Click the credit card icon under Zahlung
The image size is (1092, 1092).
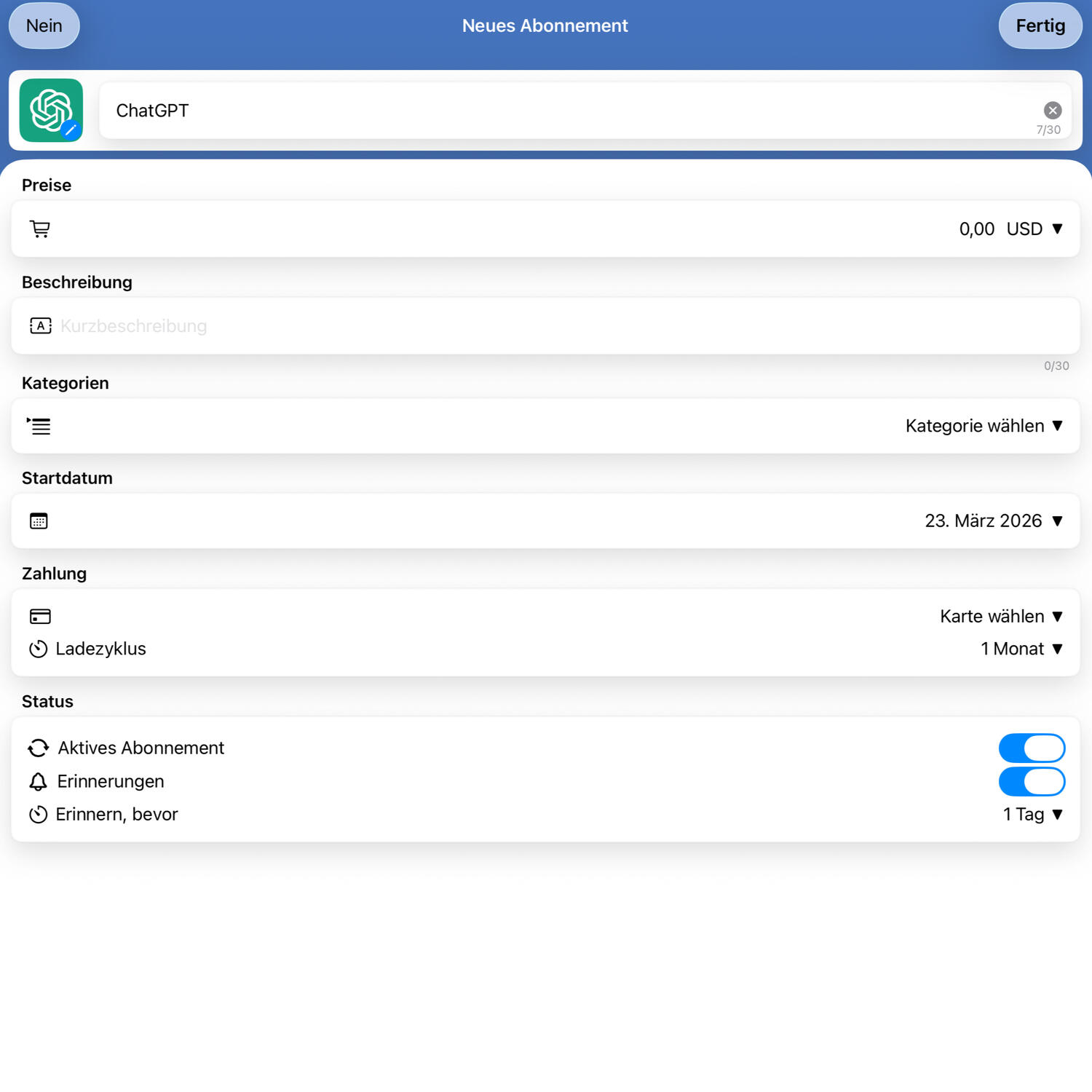pos(40,617)
